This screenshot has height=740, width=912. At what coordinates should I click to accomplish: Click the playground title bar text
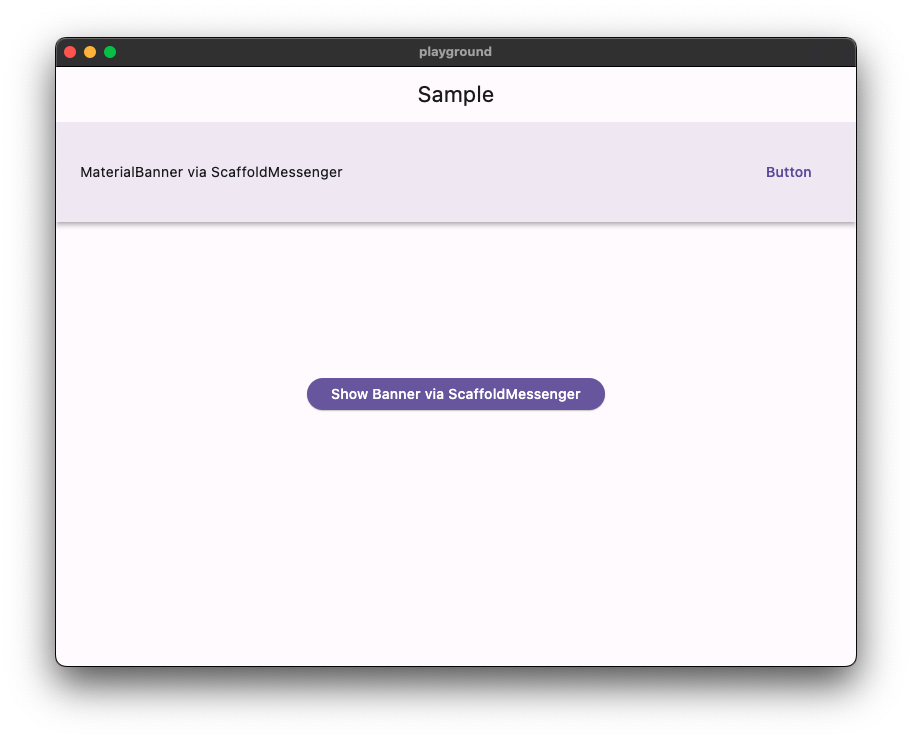click(x=455, y=52)
